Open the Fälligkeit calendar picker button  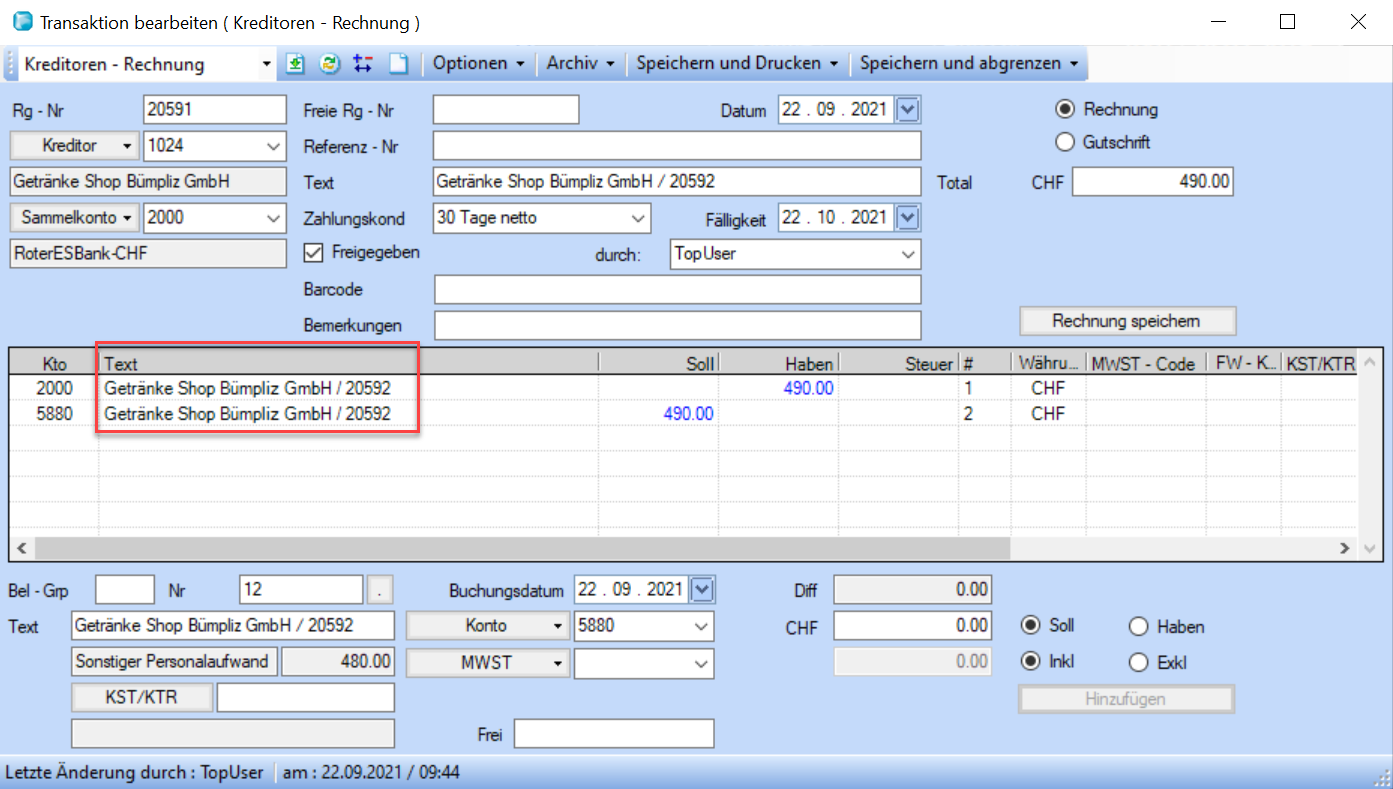[908, 217]
